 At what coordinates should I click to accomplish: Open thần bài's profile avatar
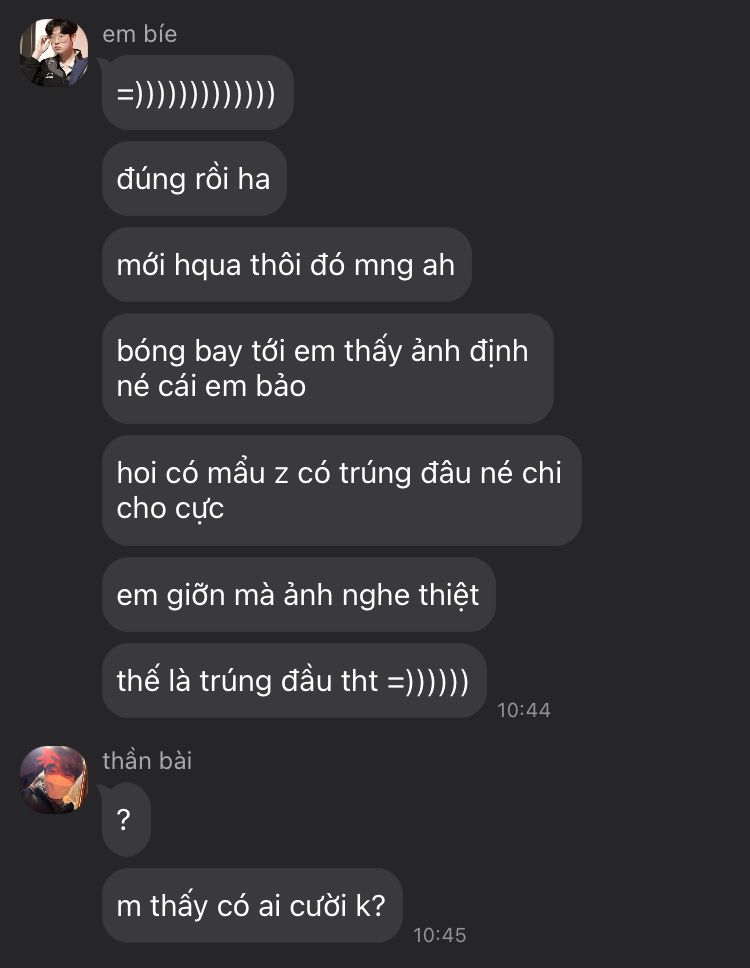pos(54,779)
